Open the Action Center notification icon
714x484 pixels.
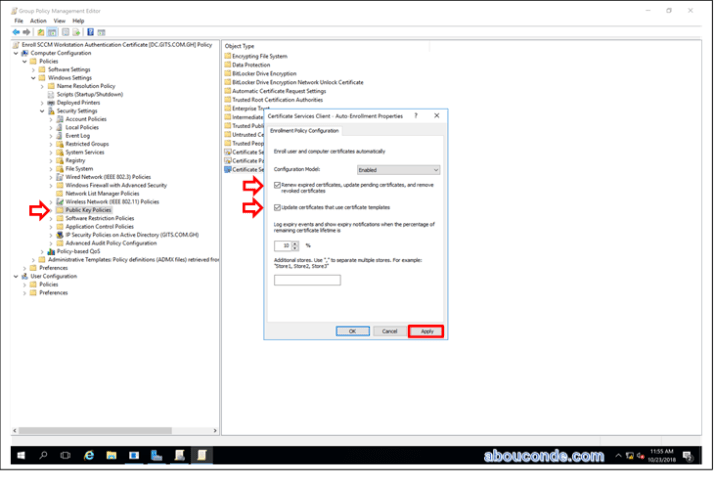(688, 455)
